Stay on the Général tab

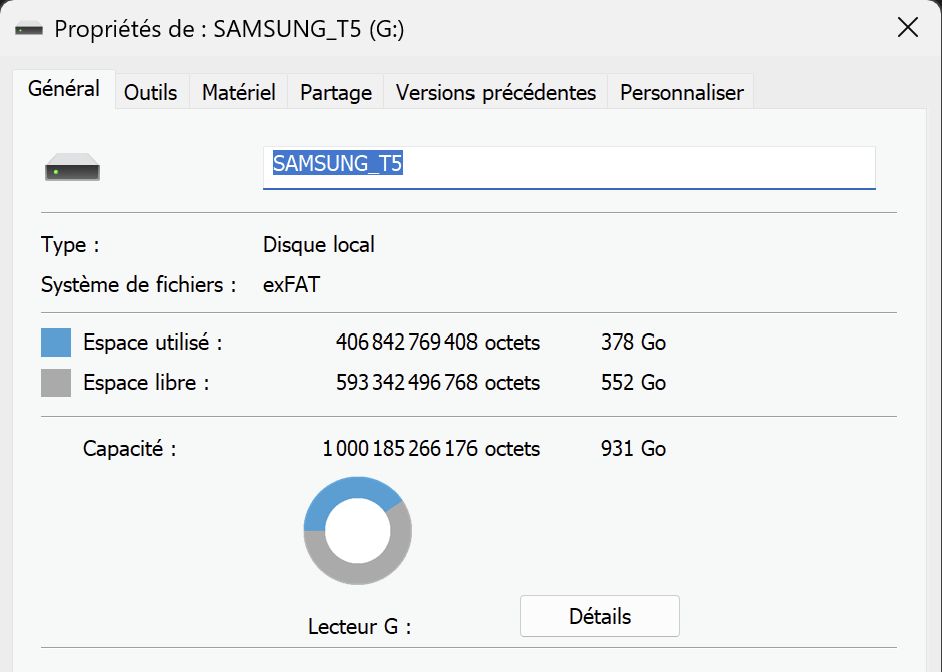click(x=63, y=88)
